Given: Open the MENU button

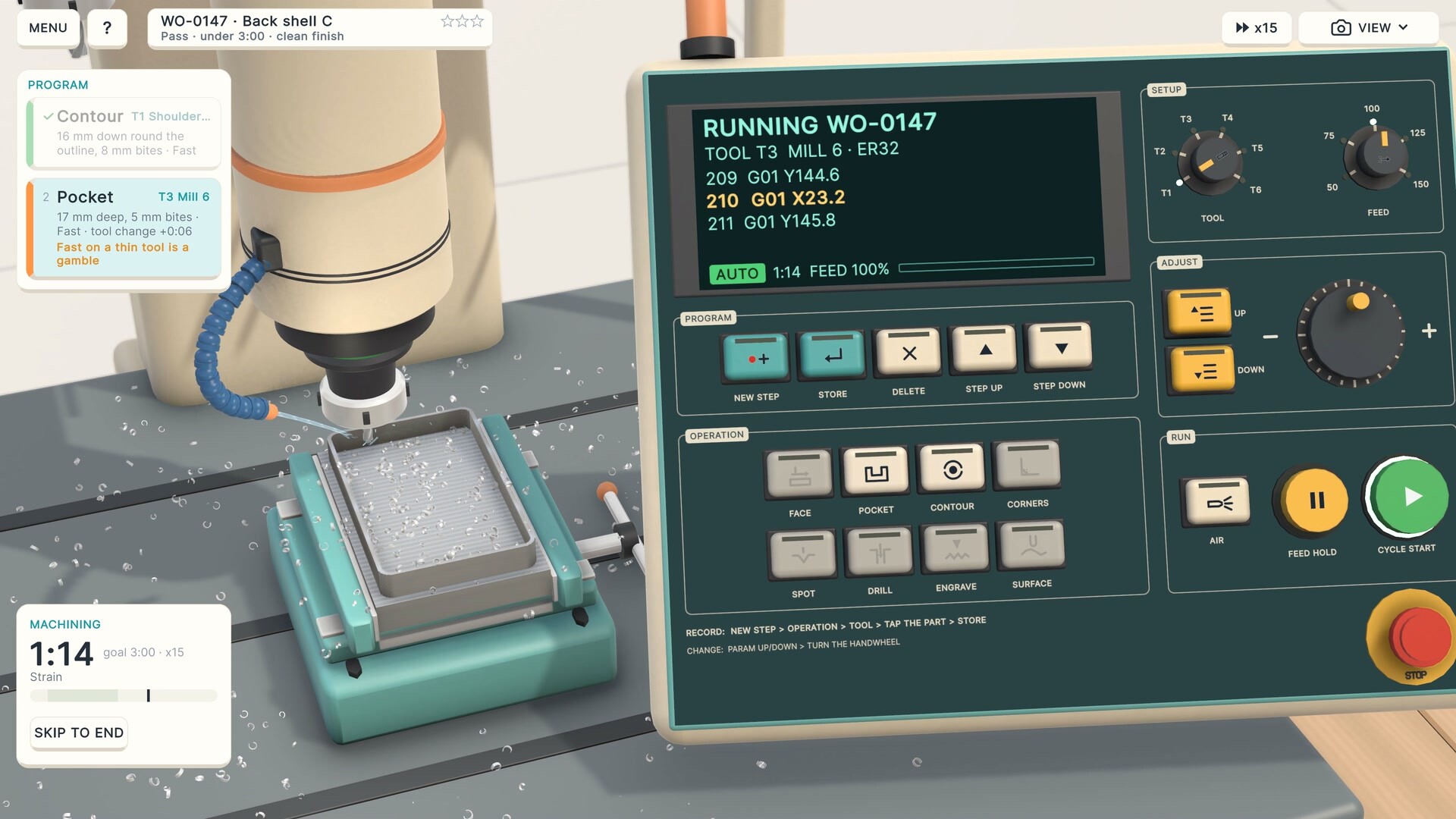Looking at the screenshot, I should 48,28.
